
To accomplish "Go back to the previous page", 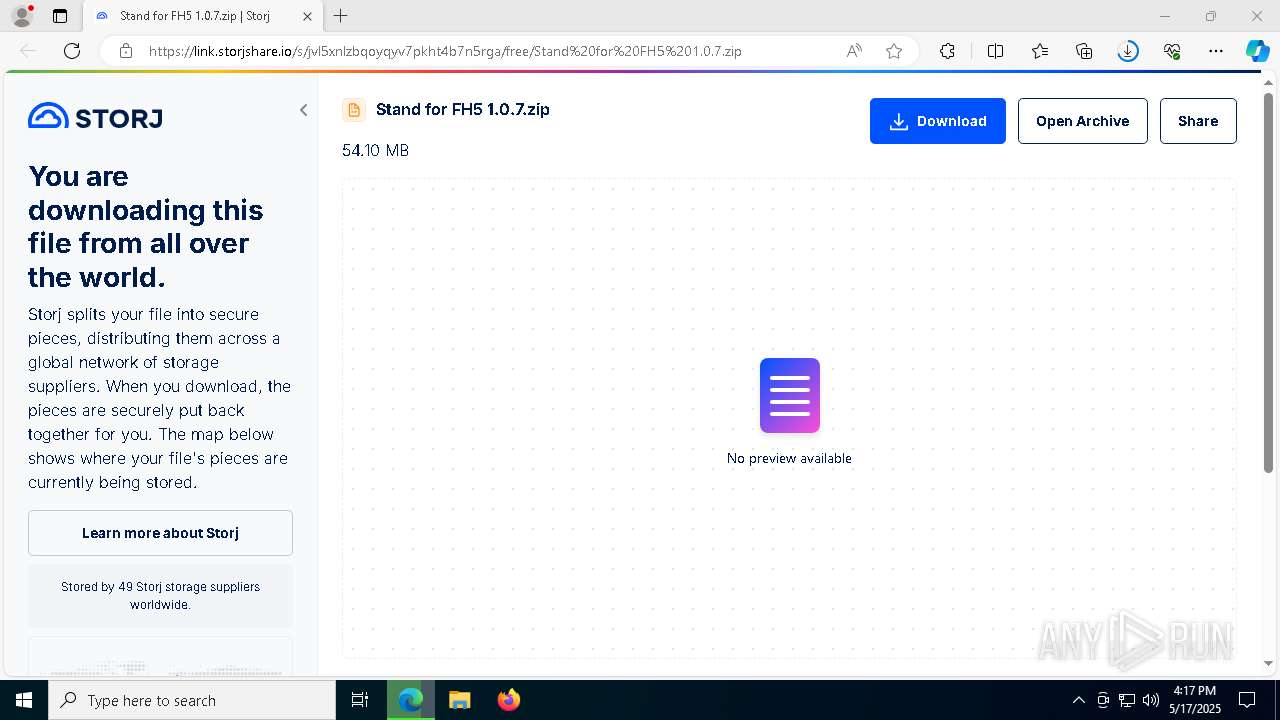I will click(x=28, y=51).
